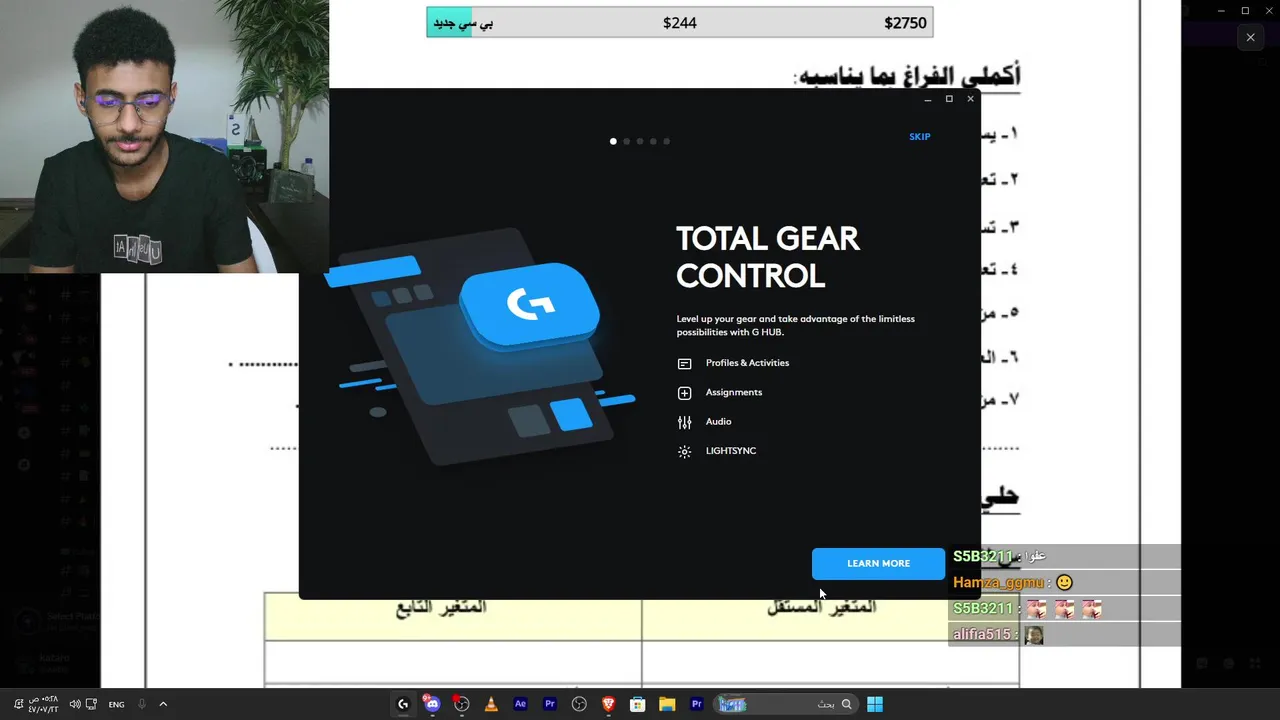
Task: Maximize the G HUB window
Action: 949,99
